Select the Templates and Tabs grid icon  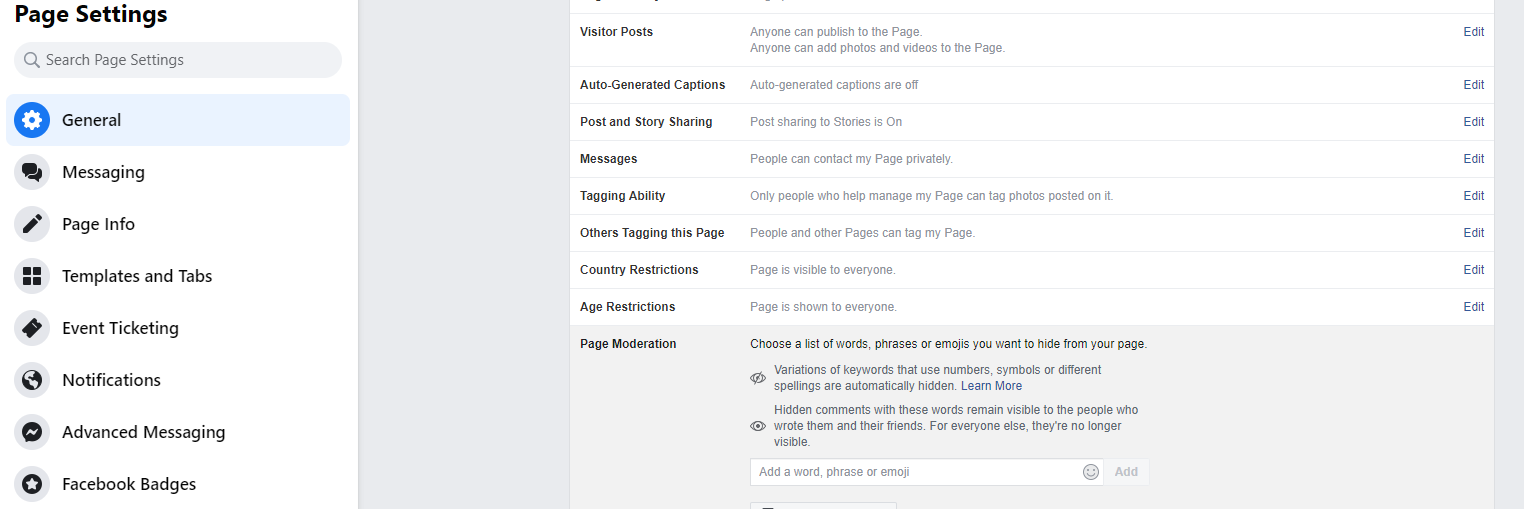[32, 276]
